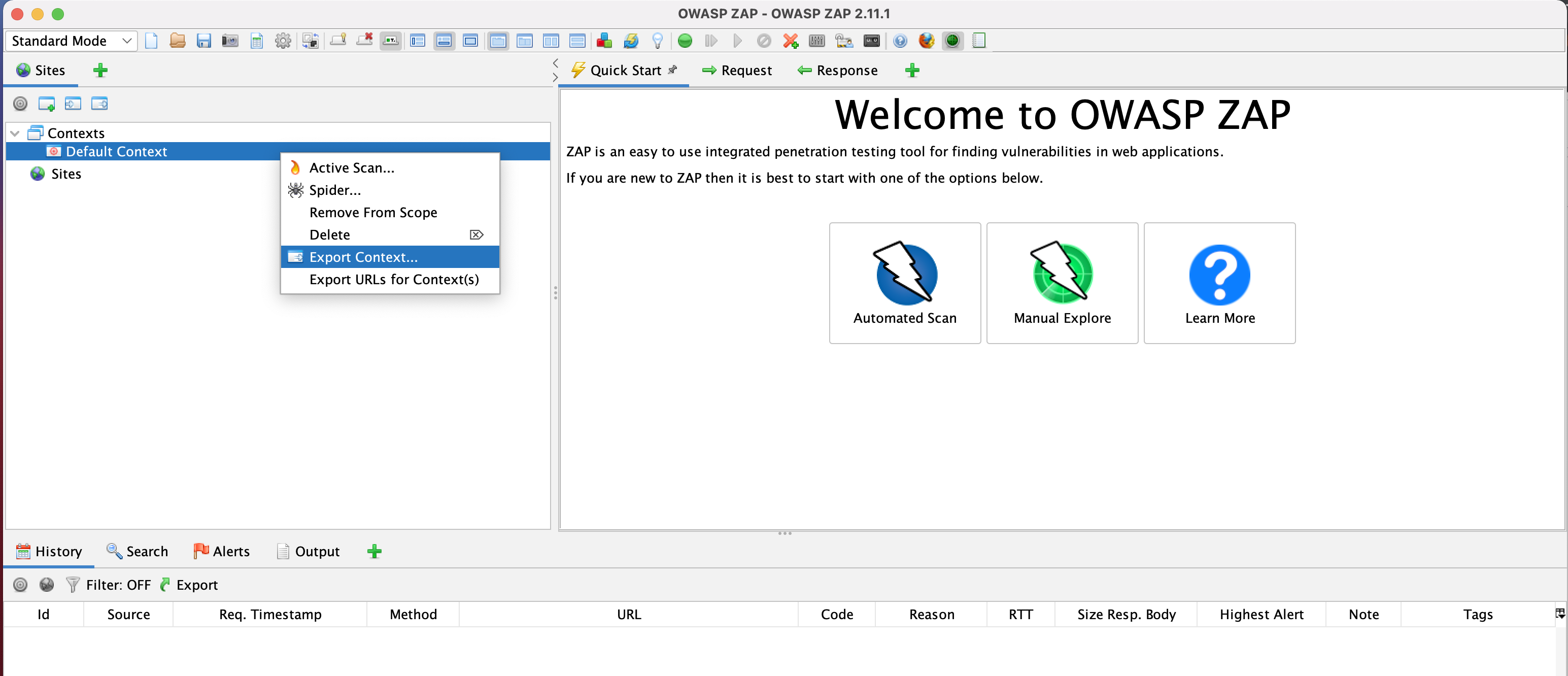This screenshot has height=676, width=1568.
Task: Select the Expand Sites Tab layout
Action: (x=418, y=41)
